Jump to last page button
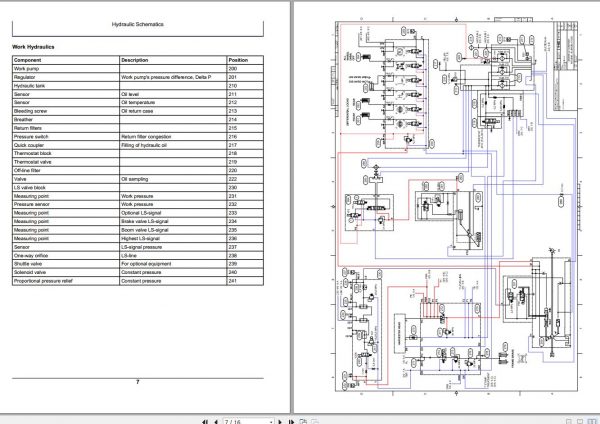 point(290,422)
